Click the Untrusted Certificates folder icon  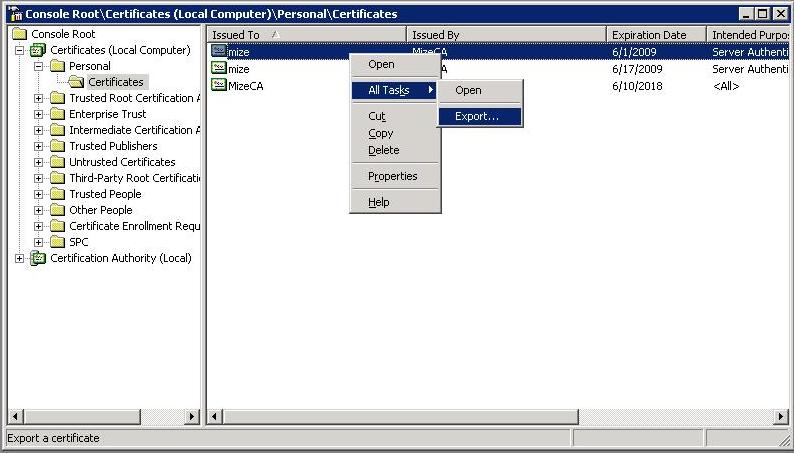coord(57,162)
